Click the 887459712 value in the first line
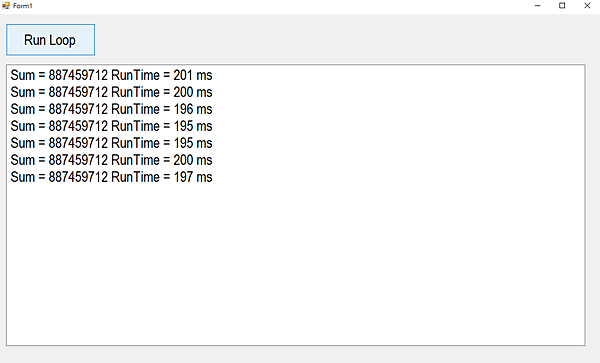Screen dimensions: 600x363 pyautogui.click(x=78, y=75)
